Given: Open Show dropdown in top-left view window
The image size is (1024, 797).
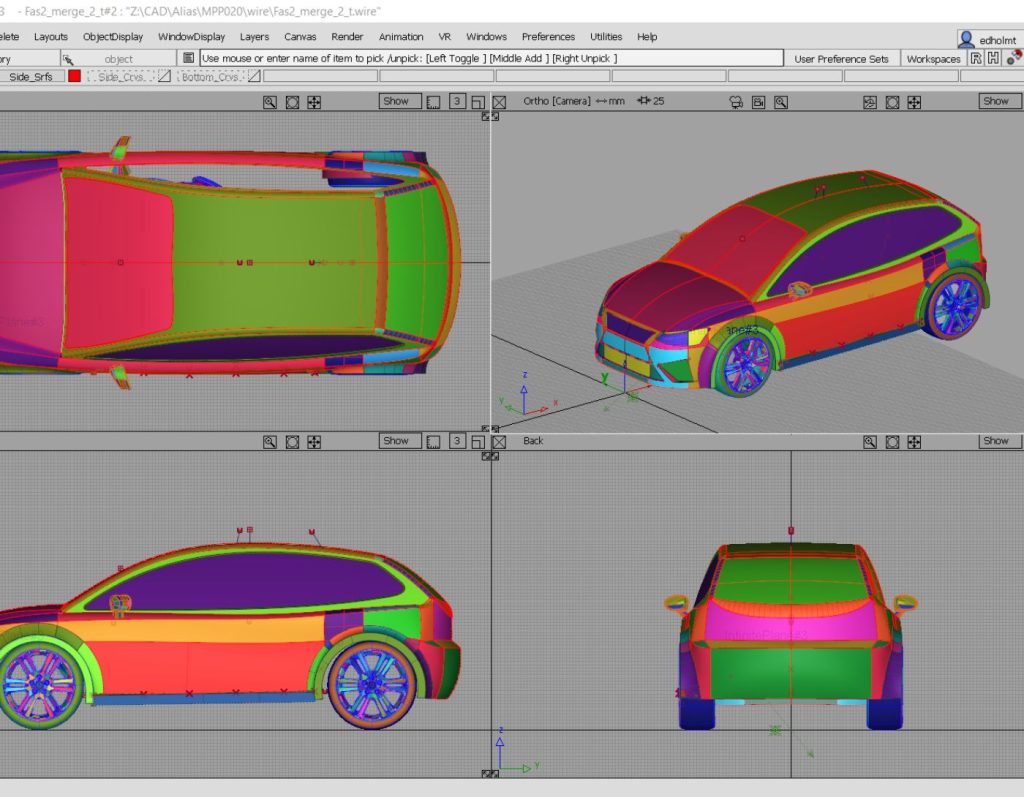Looking at the screenshot, I should 400,101.
